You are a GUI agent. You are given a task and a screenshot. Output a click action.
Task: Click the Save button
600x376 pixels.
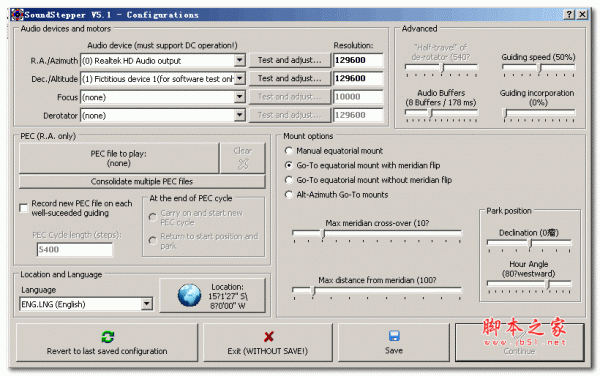click(394, 342)
